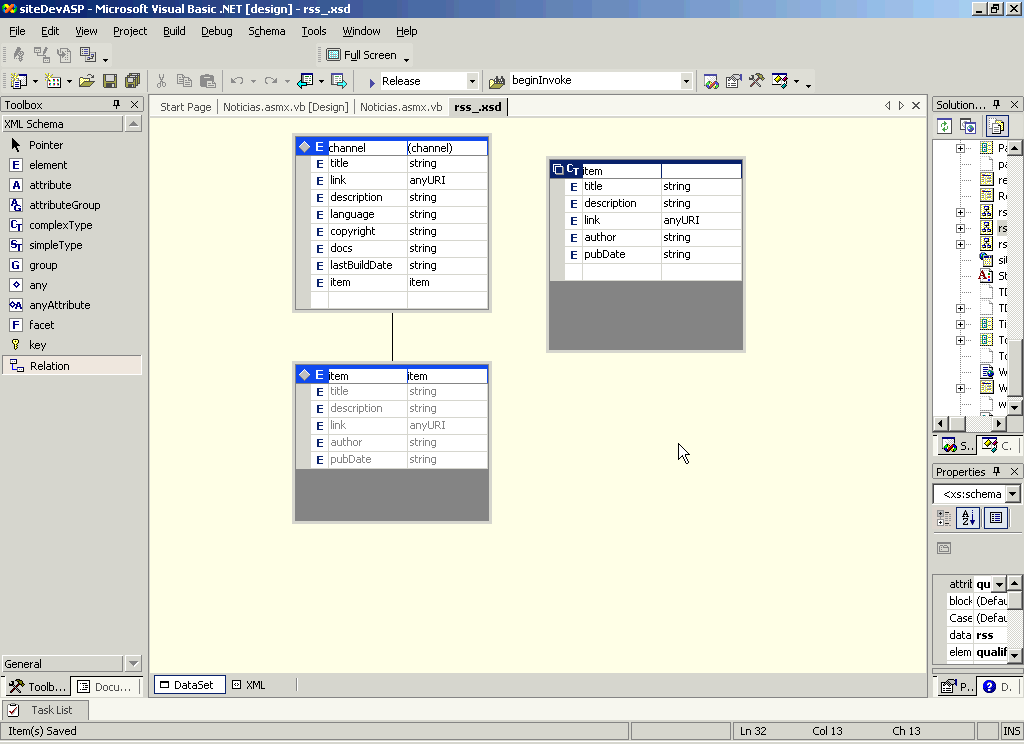Select the Relation tool in Toolbox

click(49, 366)
